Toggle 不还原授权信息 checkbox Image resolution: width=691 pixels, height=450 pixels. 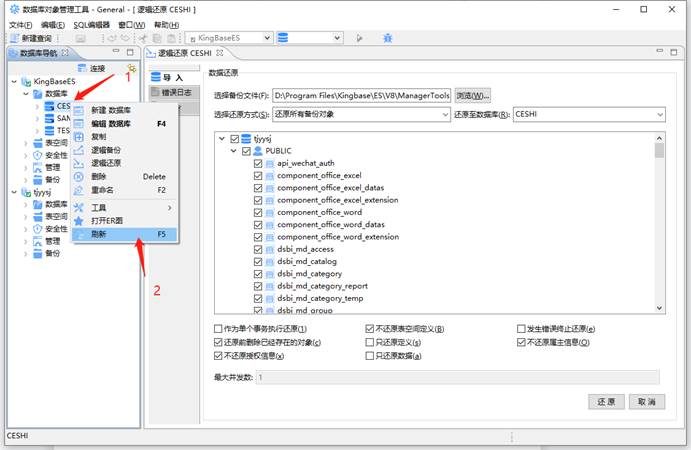click(x=218, y=356)
